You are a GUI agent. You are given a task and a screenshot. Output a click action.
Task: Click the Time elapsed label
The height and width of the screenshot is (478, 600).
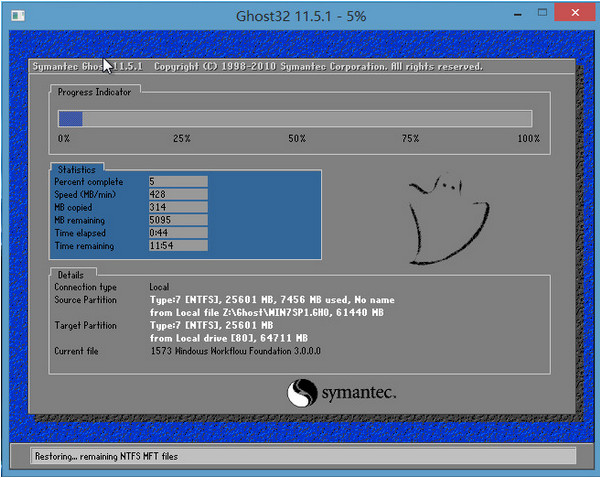pos(80,233)
